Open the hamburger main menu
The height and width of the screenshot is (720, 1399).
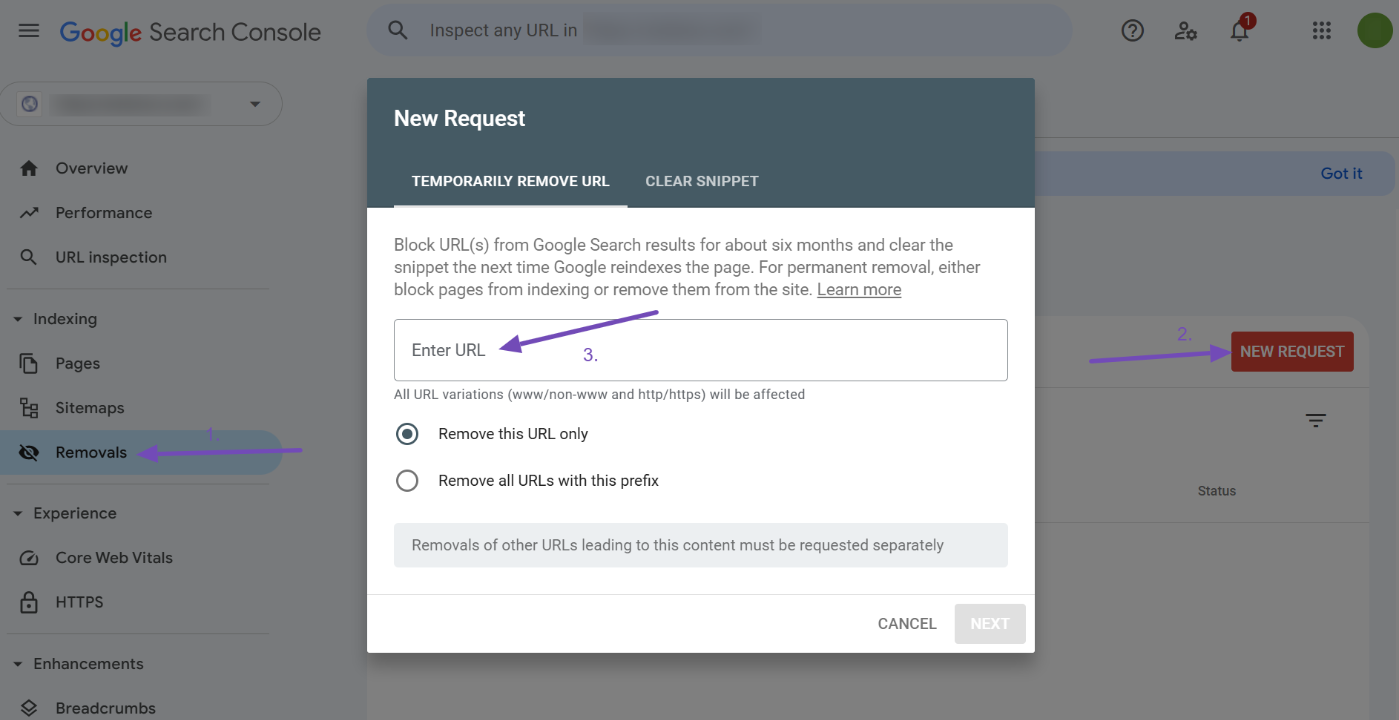coord(29,31)
